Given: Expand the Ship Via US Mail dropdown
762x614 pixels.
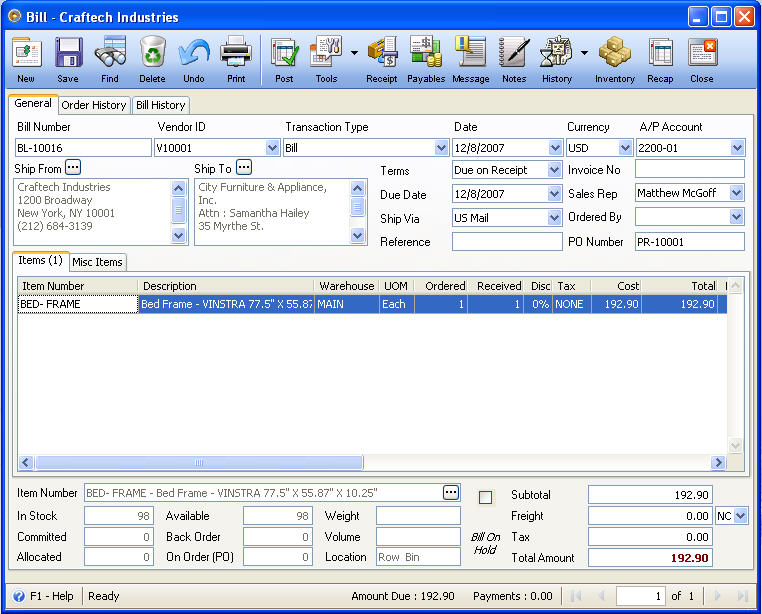Looking at the screenshot, I should (554, 218).
